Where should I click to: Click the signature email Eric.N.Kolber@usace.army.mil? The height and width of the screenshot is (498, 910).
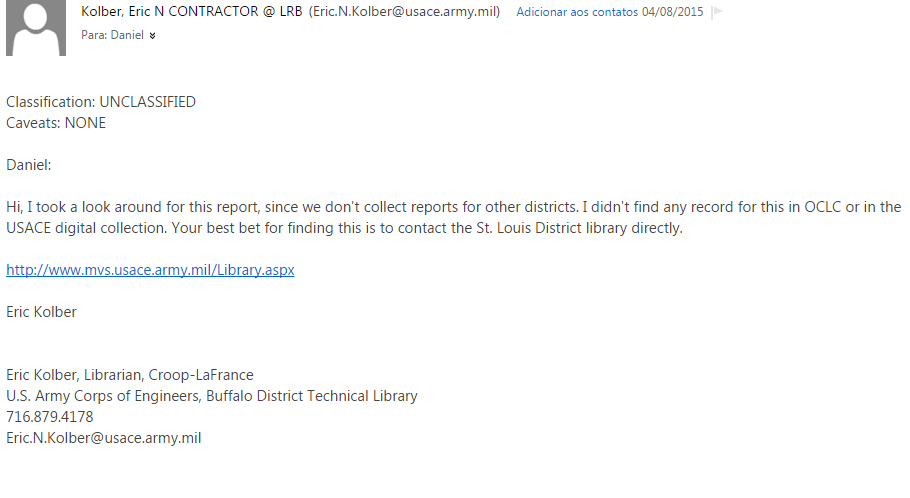pos(104,438)
